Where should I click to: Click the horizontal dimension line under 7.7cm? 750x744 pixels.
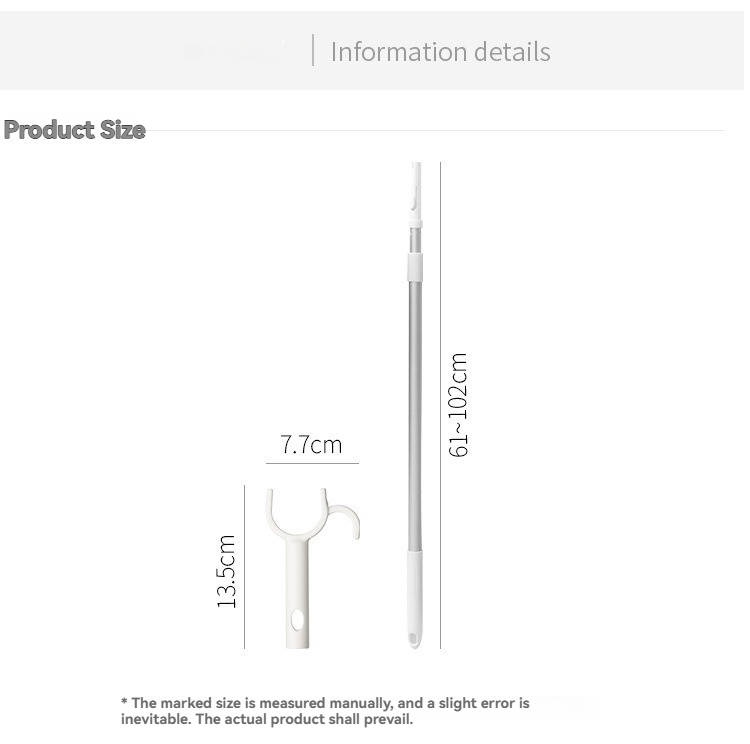pyautogui.click(x=311, y=464)
